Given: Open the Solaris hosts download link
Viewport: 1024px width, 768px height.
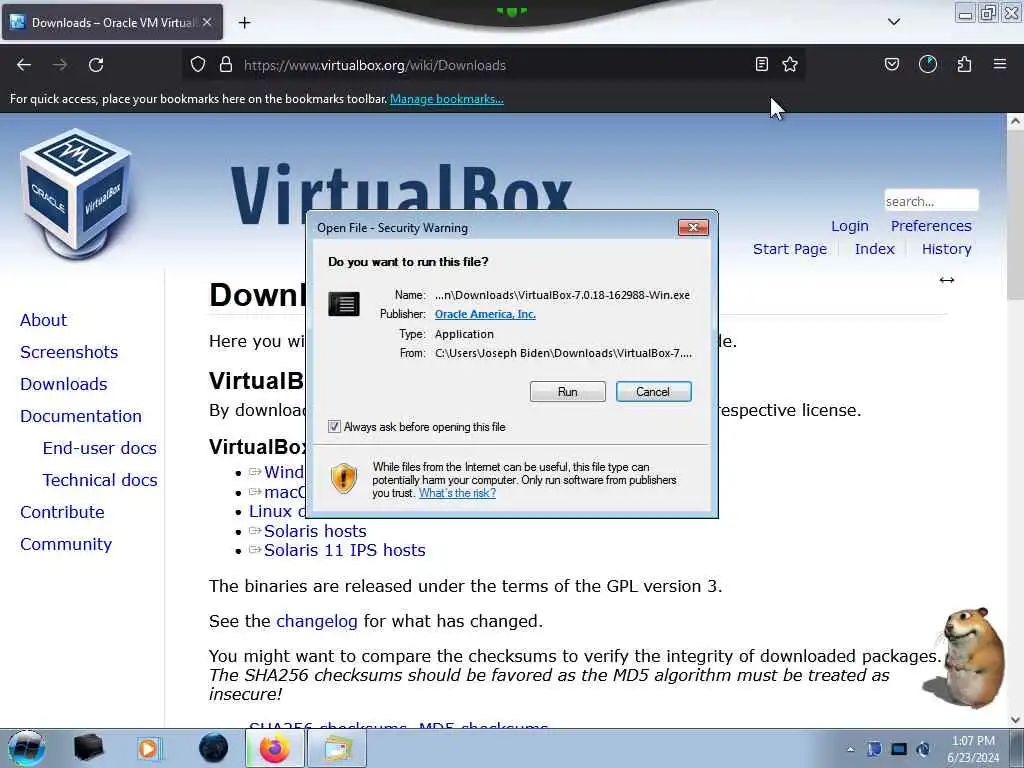Looking at the screenshot, I should [x=315, y=531].
